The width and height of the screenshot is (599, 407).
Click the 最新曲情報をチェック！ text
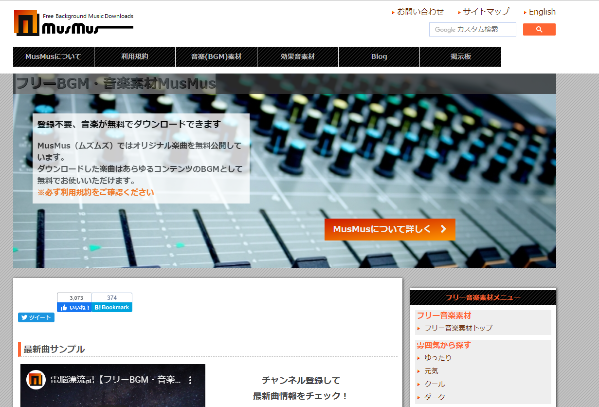pos(301,396)
